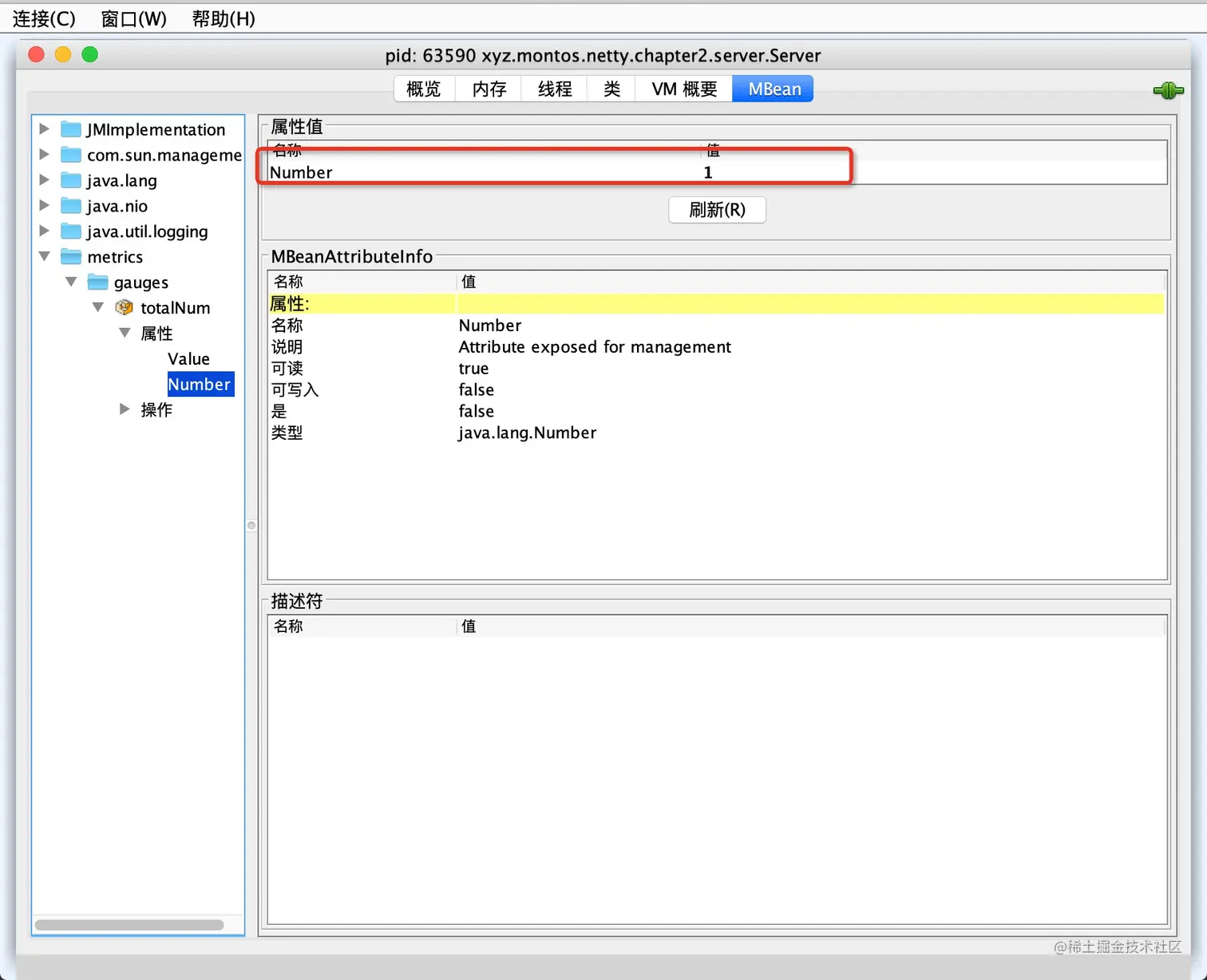
Task: Click the 可写入 false row
Action: [x=716, y=389]
